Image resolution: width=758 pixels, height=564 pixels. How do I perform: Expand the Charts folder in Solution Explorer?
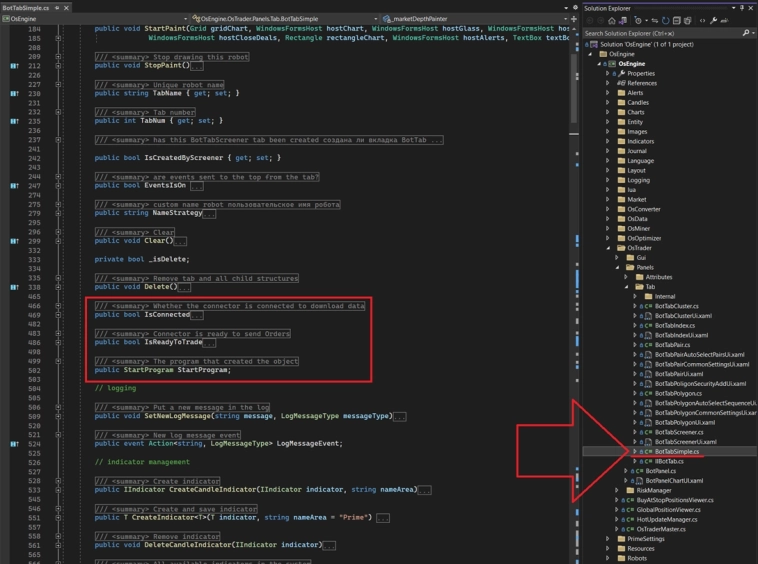(608, 112)
